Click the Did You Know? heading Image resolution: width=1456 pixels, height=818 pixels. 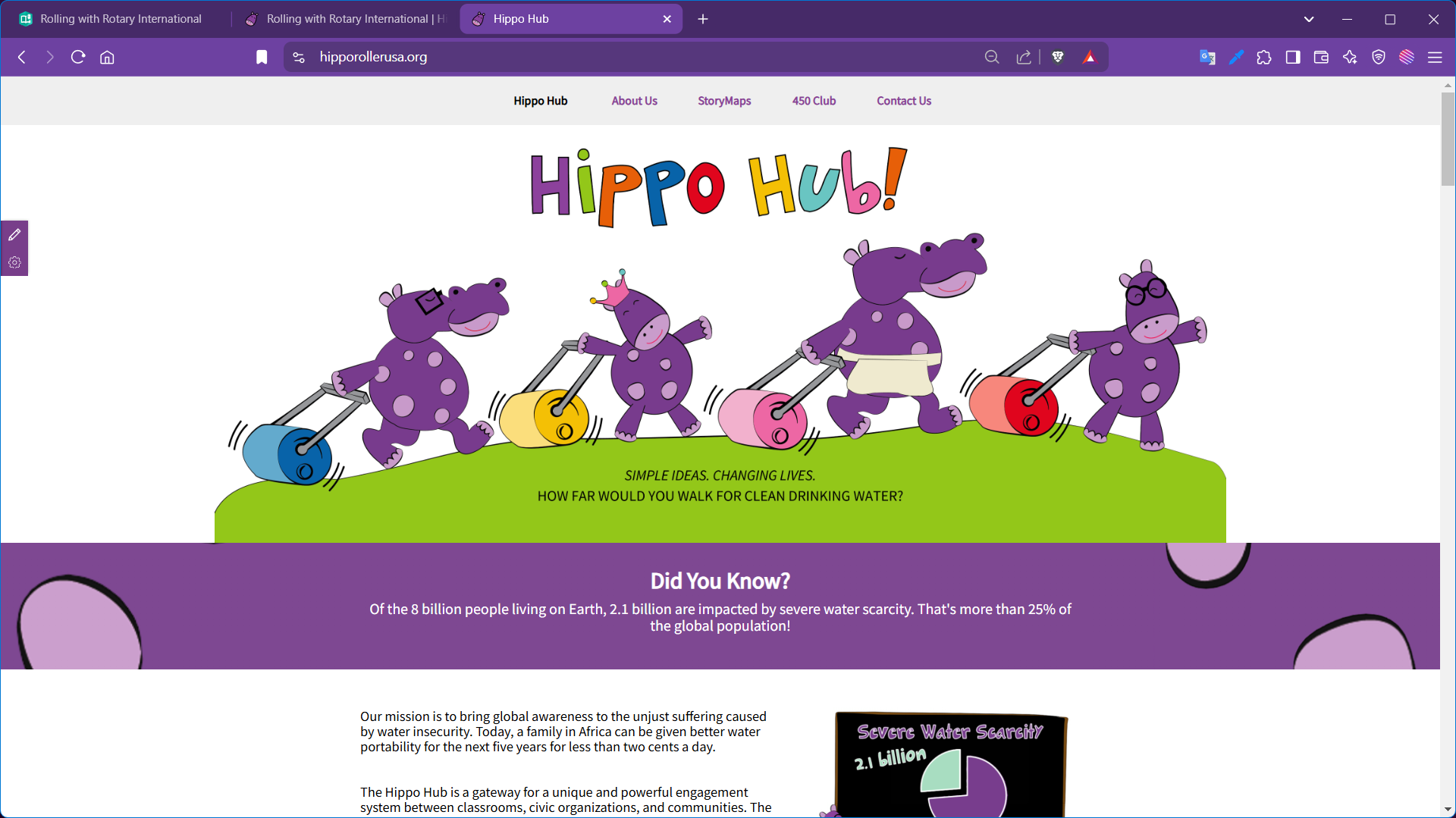pyautogui.click(x=720, y=581)
